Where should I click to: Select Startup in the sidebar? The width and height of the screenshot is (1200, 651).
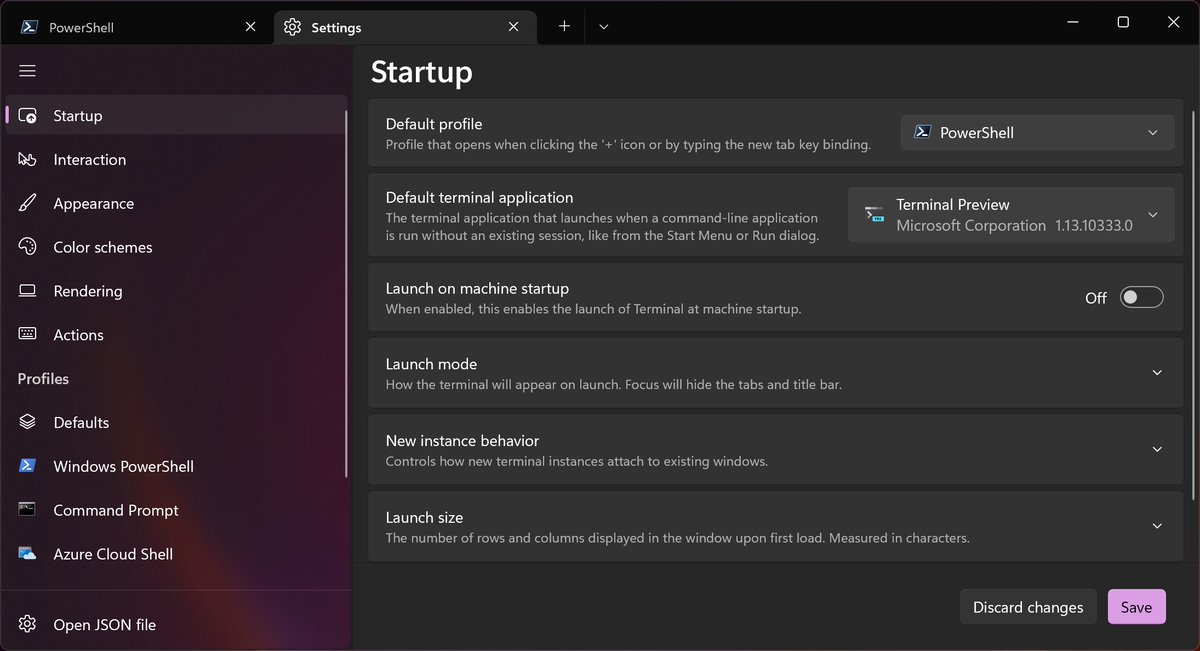(176, 116)
